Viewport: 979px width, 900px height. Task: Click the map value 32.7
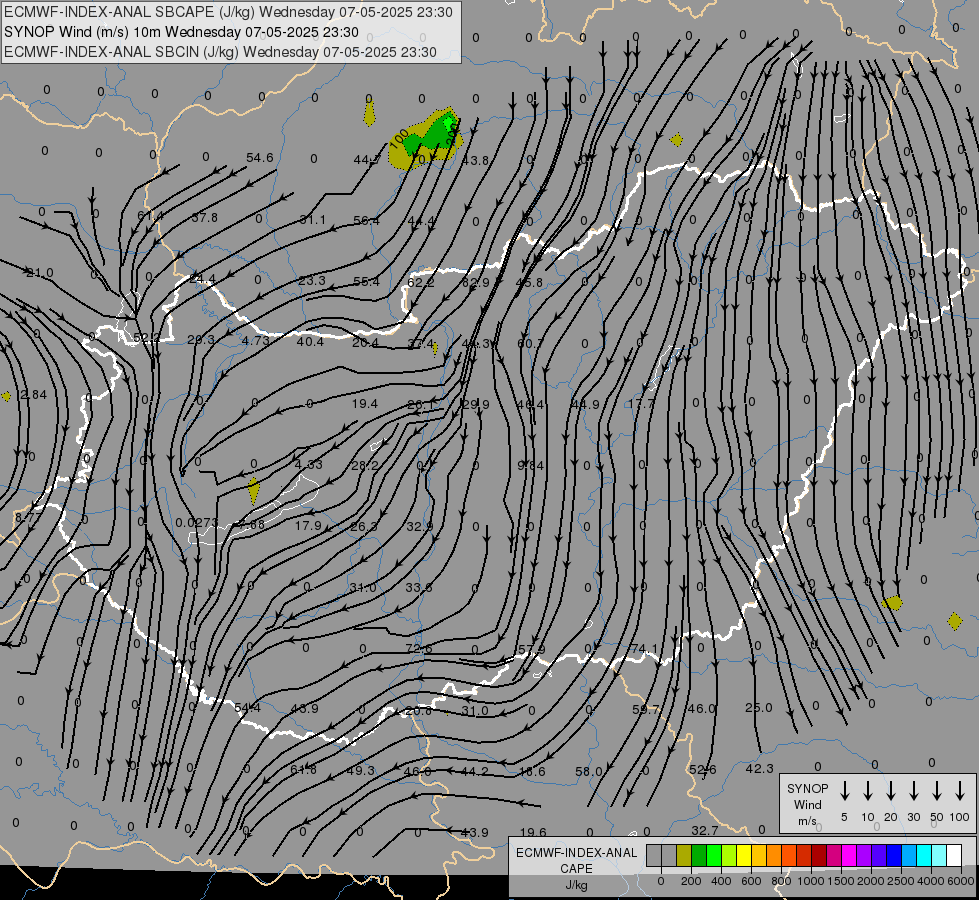tap(705, 830)
